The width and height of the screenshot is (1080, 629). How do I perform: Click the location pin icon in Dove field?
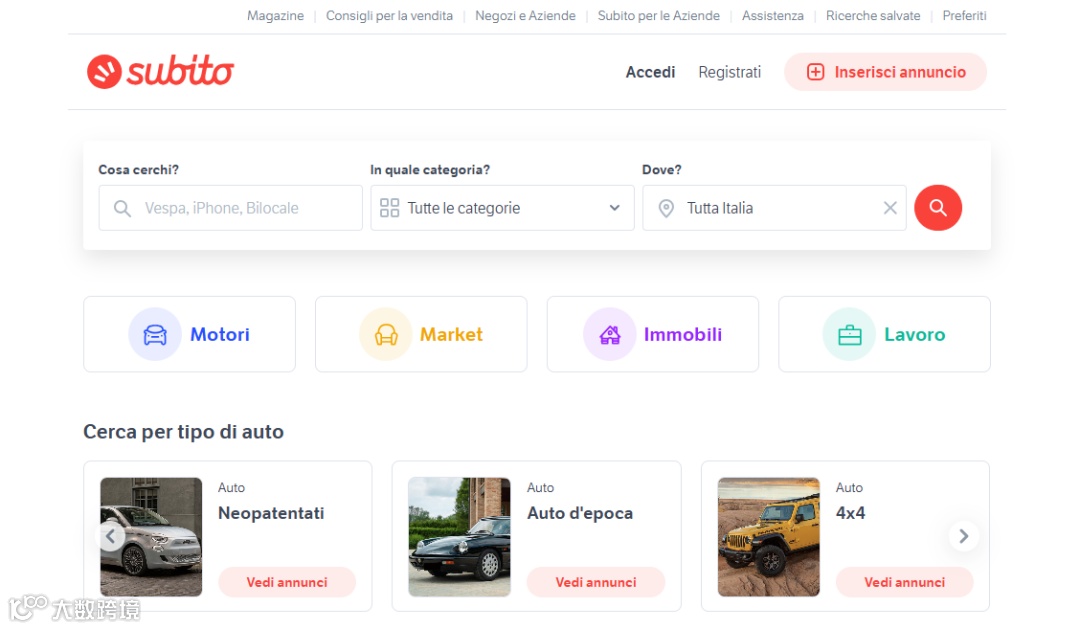[x=666, y=208]
